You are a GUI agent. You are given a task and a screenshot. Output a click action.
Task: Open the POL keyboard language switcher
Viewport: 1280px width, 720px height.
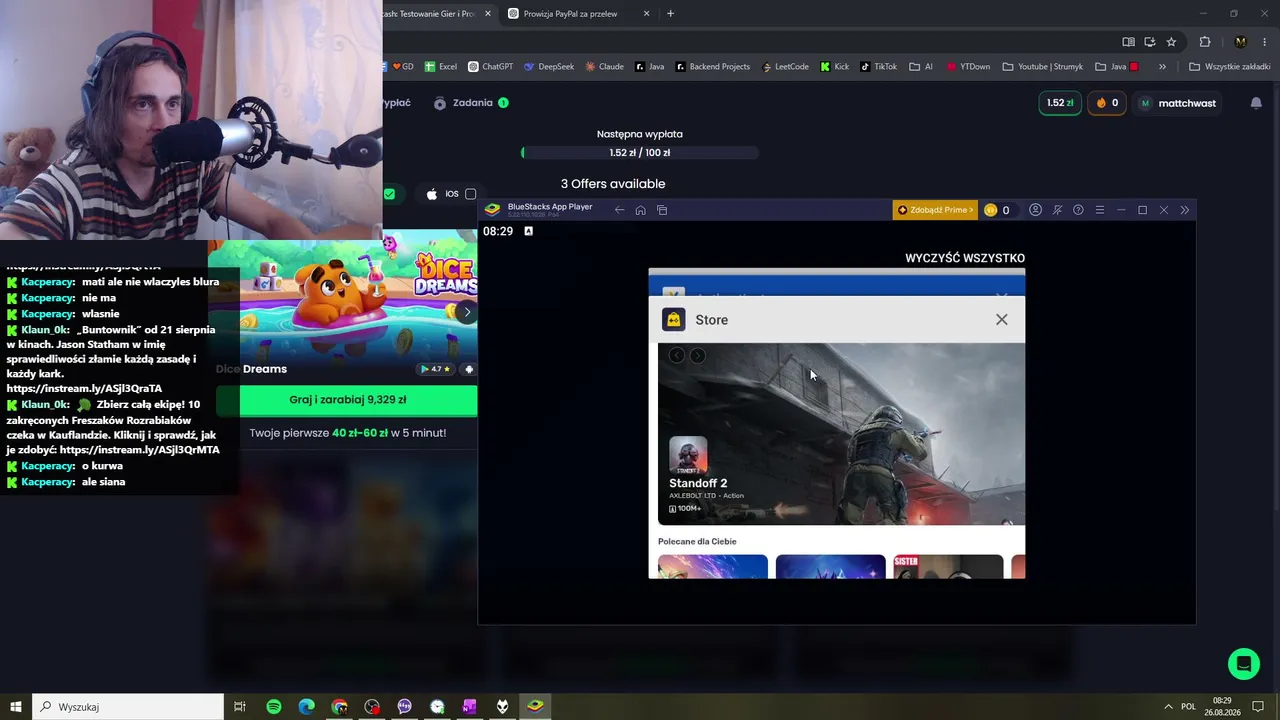click(x=1188, y=707)
